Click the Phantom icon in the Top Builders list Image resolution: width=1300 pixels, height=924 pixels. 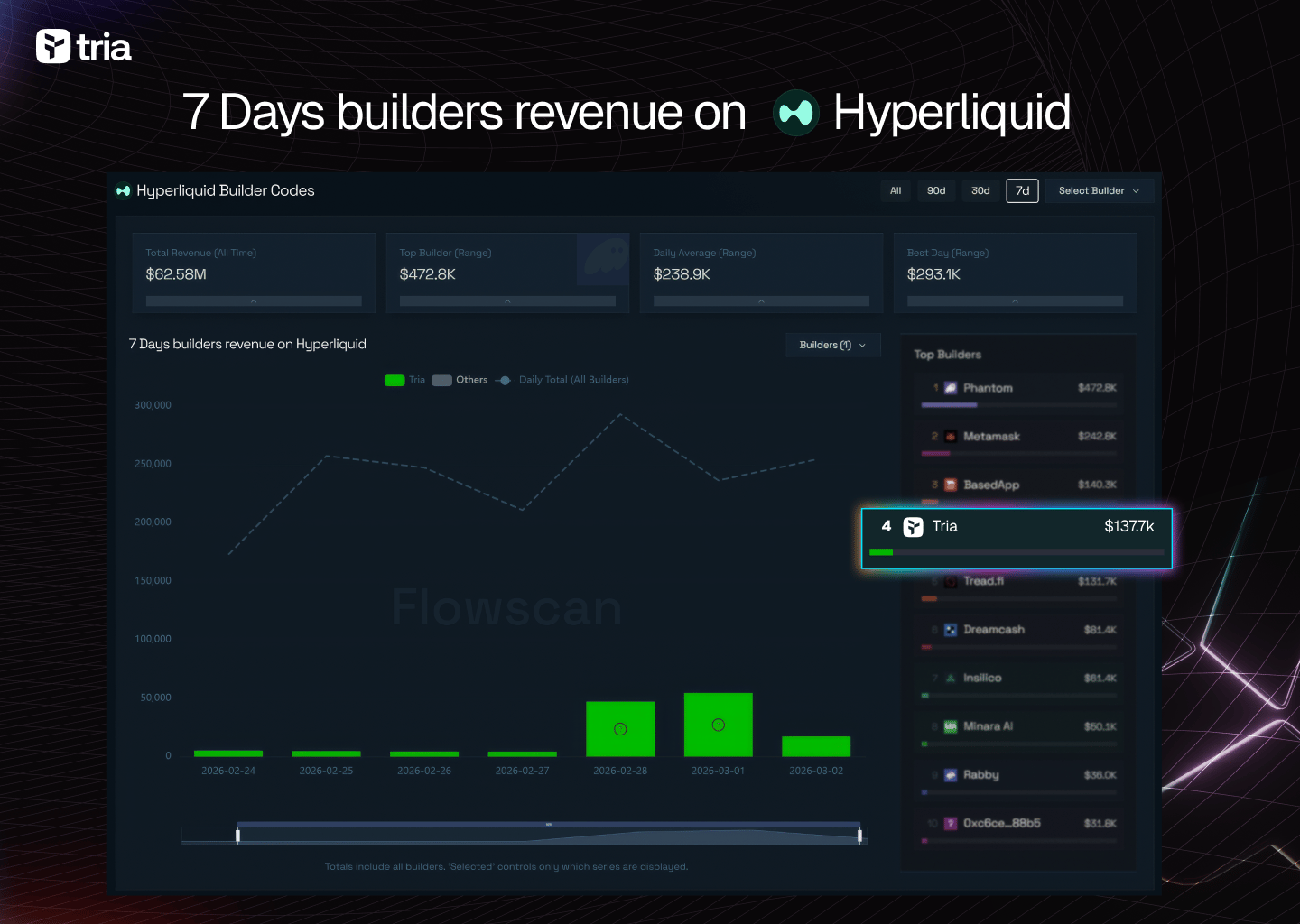[x=950, y=388]
